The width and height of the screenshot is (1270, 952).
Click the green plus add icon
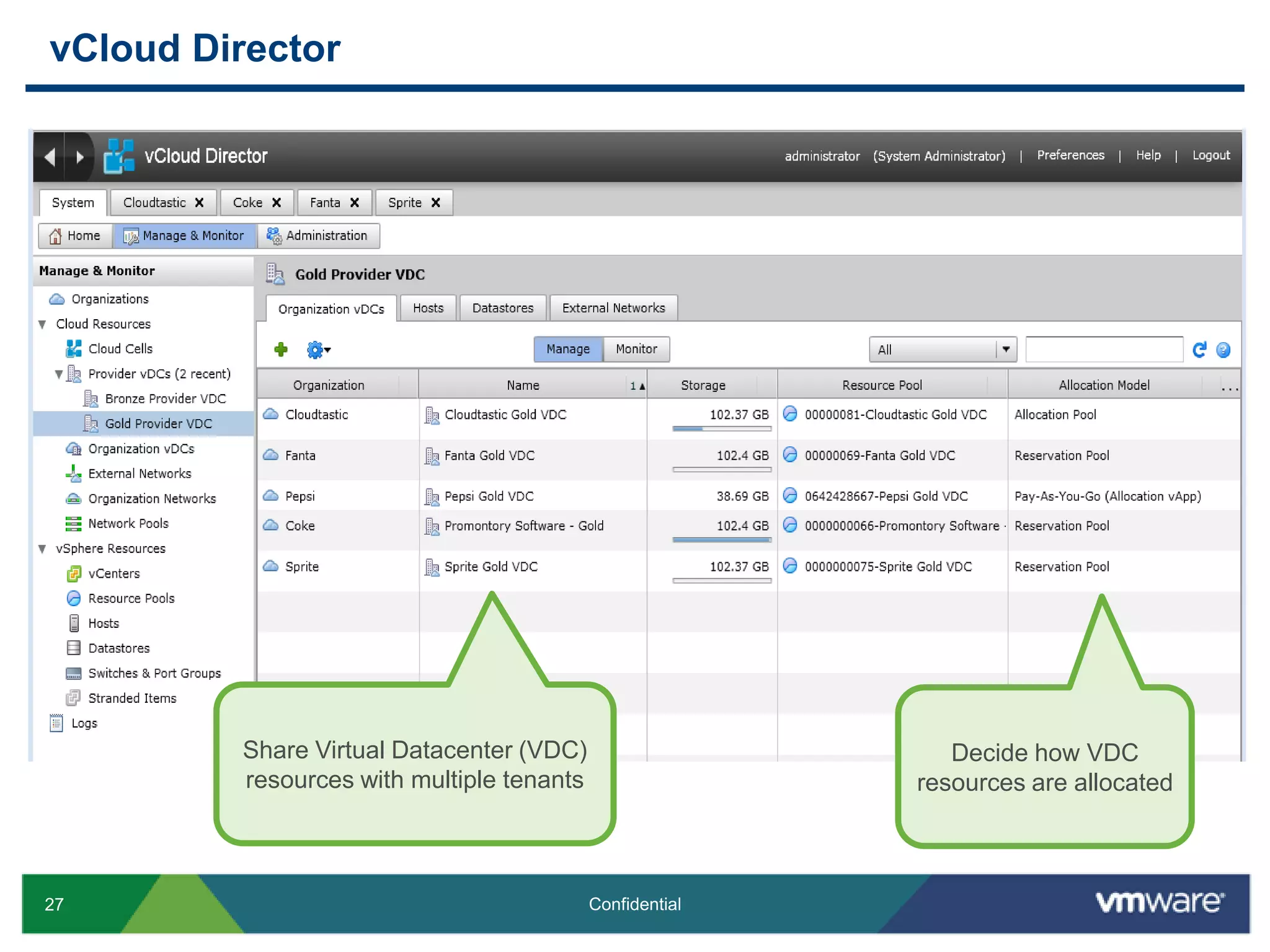281,350
